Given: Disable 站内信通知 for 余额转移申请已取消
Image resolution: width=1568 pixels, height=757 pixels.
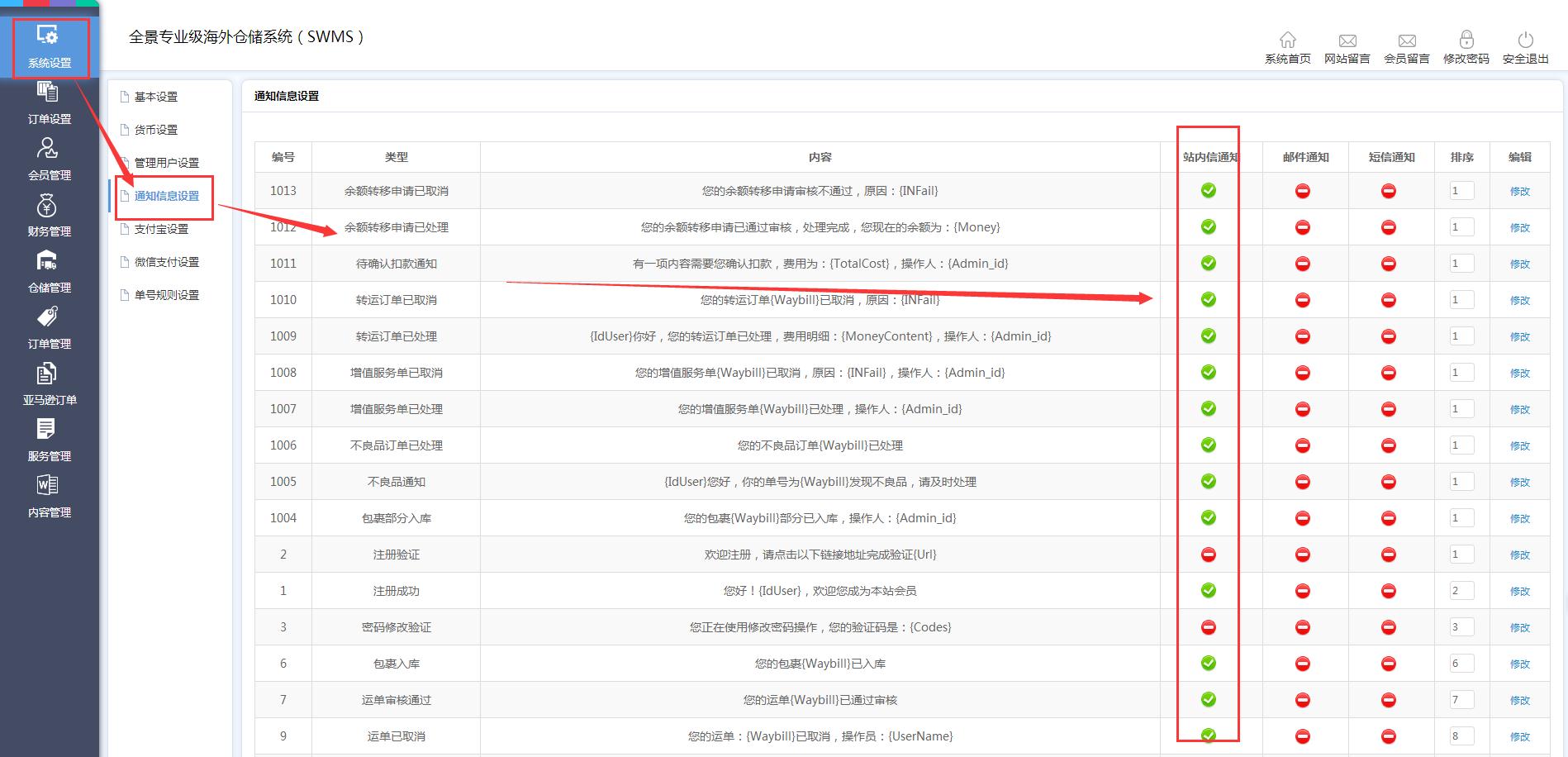Looking at the screenshot, I should pyautogui.click(x=1207, y=190).
